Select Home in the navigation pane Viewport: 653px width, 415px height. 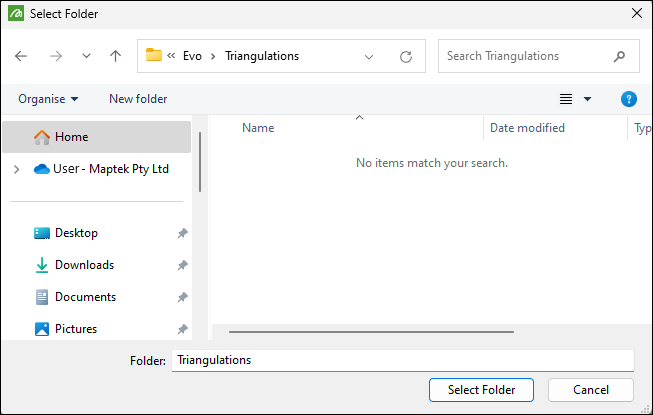tap(71, 137)
